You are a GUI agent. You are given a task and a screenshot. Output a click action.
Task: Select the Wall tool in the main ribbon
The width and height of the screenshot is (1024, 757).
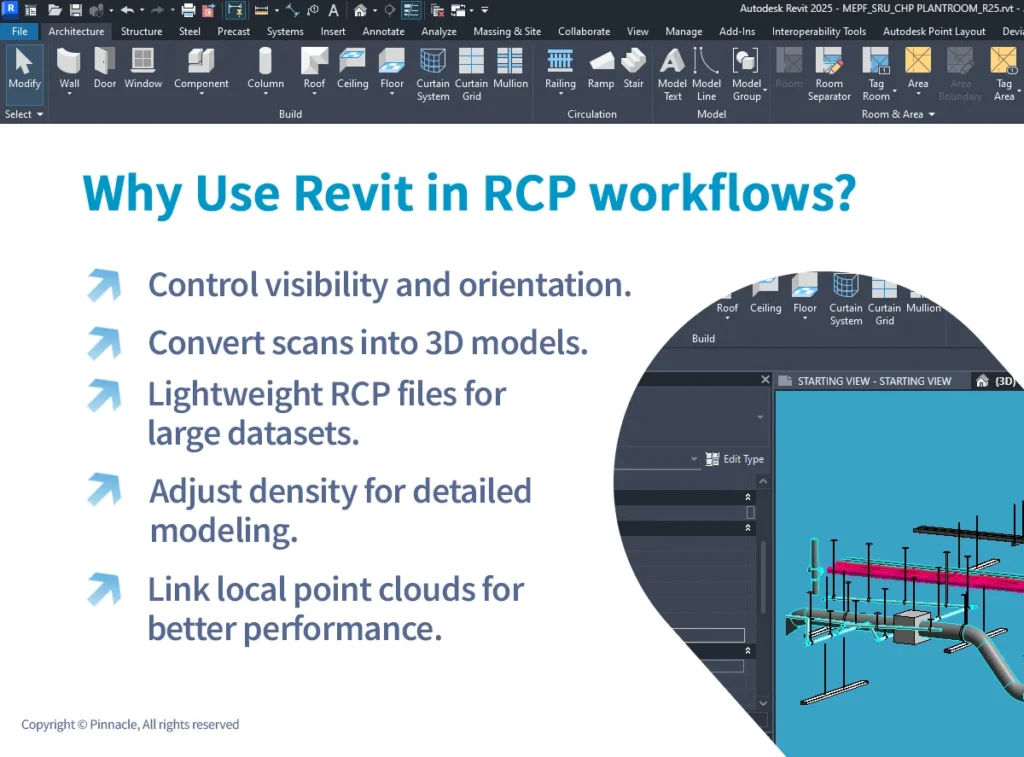(x=69, y=70)
